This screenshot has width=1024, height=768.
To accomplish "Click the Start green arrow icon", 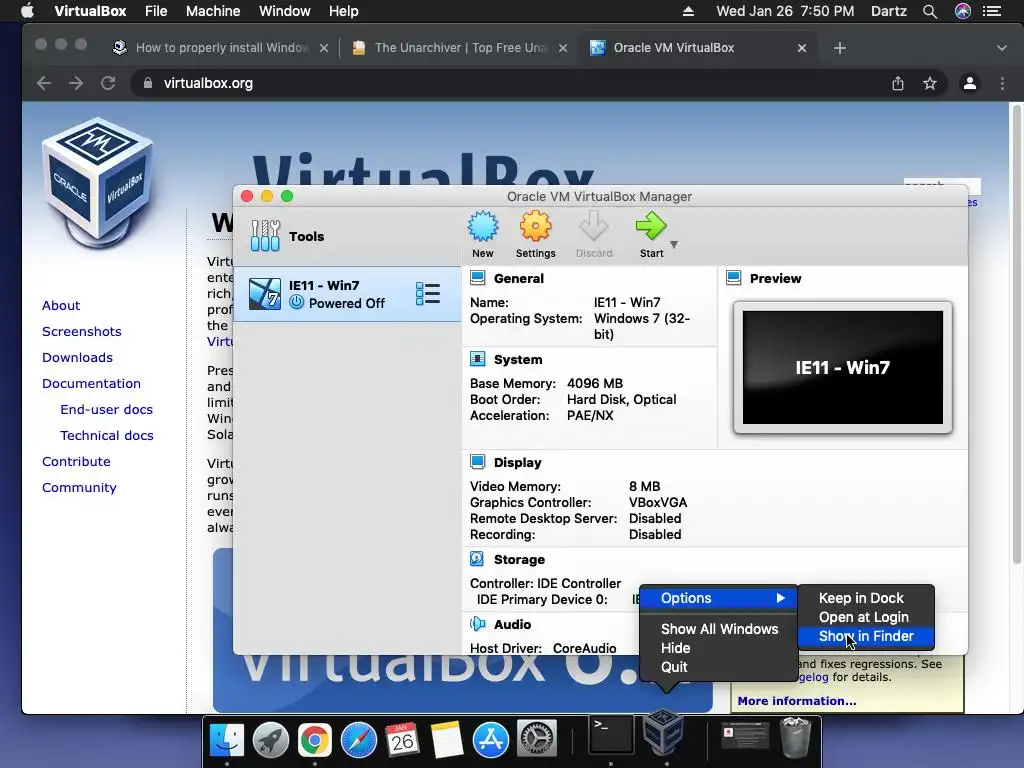I will point(651,227).
